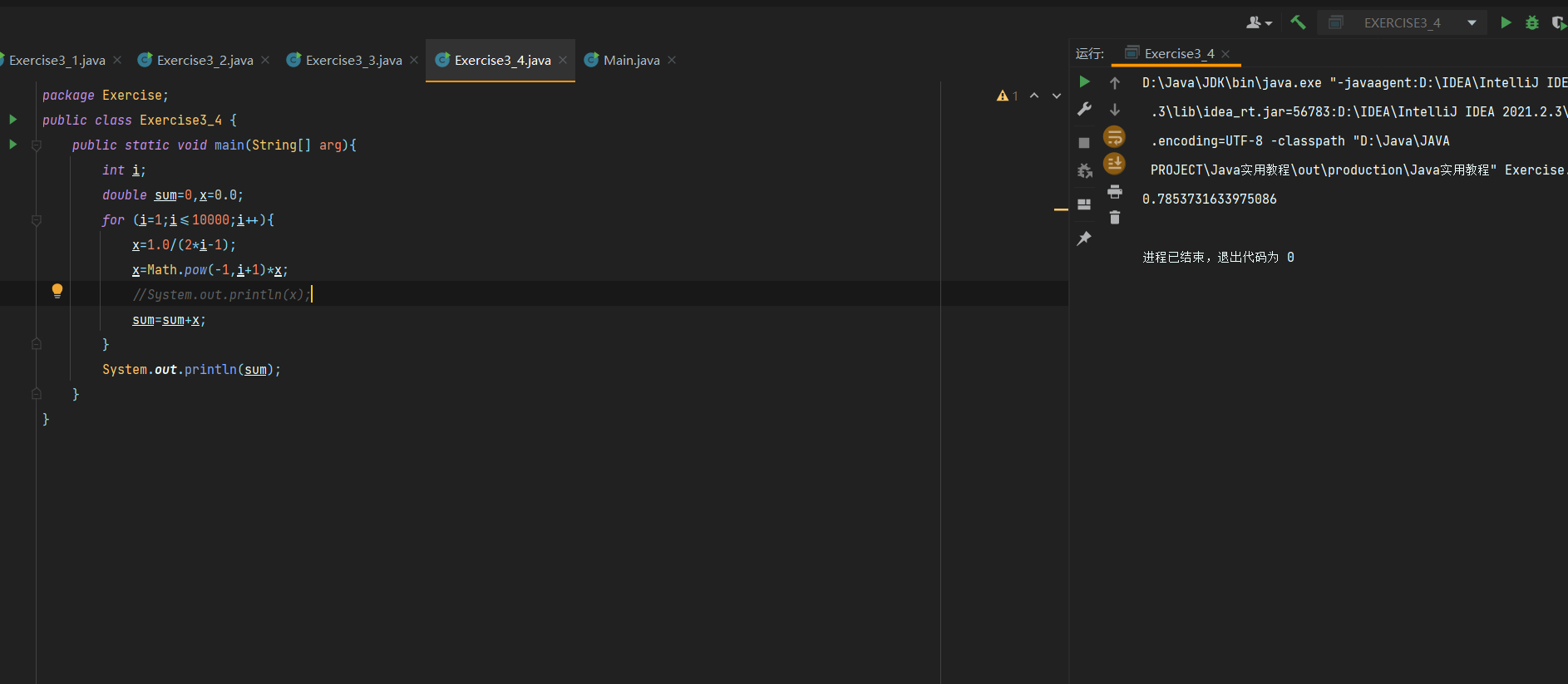
Task: Click the restore layout icon in run panel
Action: coord(1084,204)
